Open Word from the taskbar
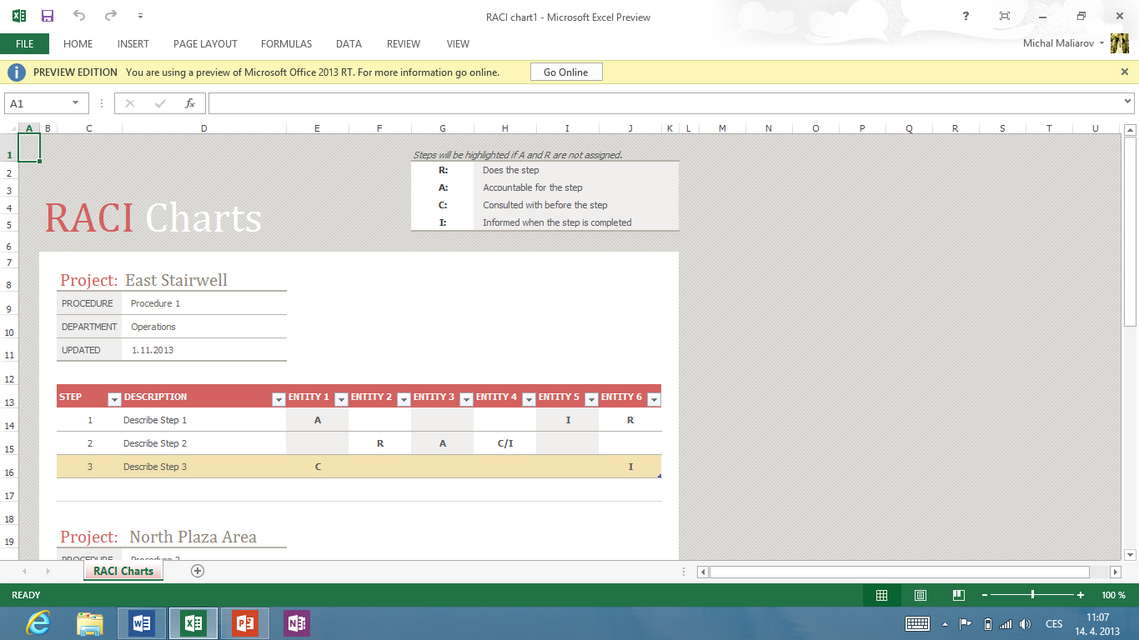 click(141, 623)
